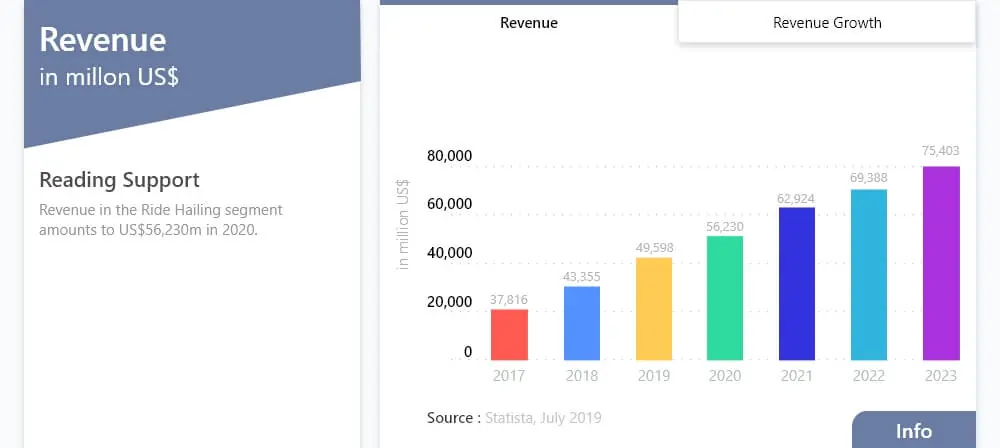Click the 2020 axis label
This screenshot has width=1000, height=448.
click(725, 375)
